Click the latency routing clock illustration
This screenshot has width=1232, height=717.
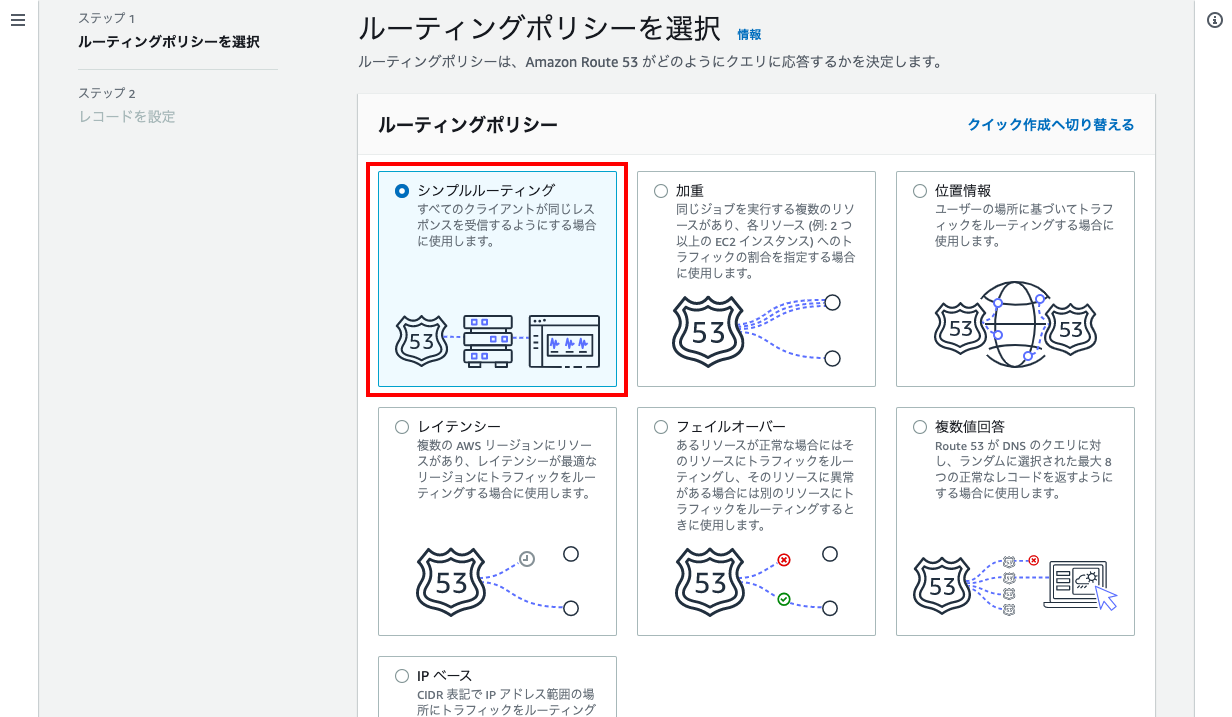[527, 559]
